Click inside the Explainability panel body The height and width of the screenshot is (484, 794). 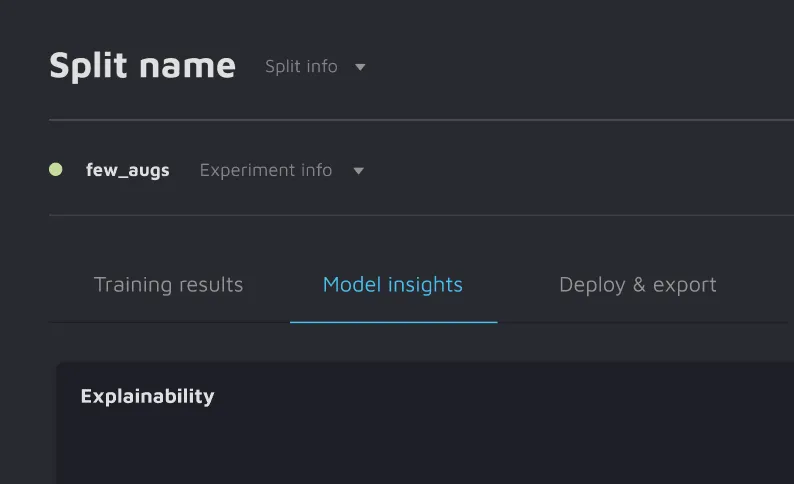420,445
